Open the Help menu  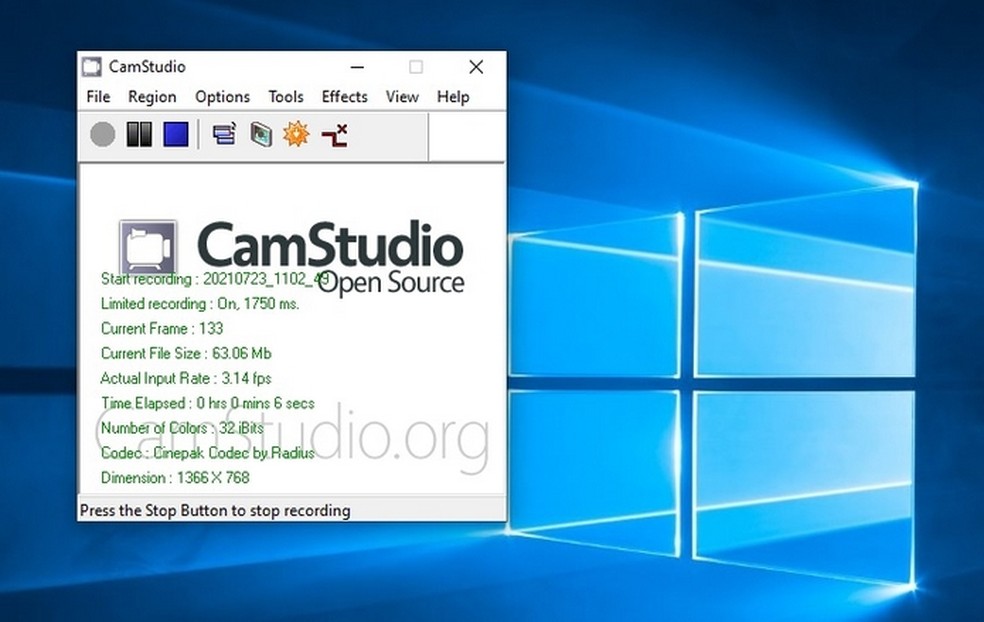[453, 97]
